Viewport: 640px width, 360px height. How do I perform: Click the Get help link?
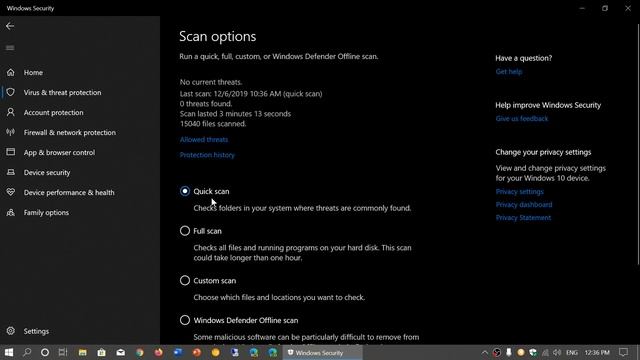click(509, 71)
